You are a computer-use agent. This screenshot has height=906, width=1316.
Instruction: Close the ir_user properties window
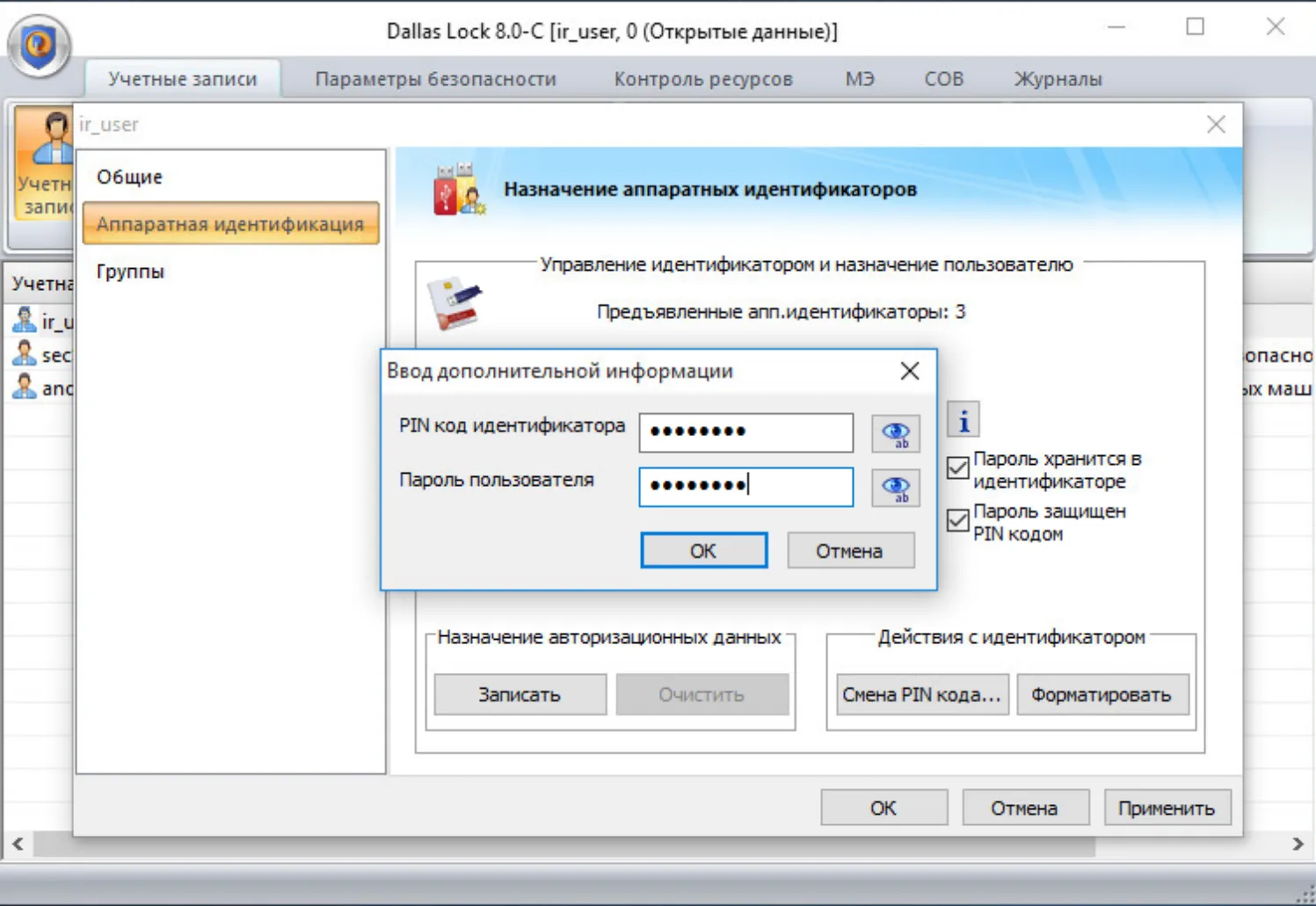(1216, 125)
